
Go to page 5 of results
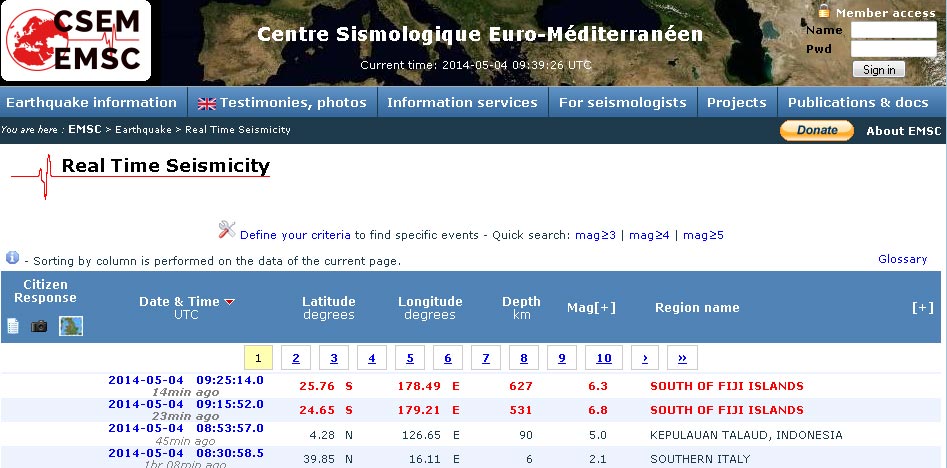coord(410,358)
